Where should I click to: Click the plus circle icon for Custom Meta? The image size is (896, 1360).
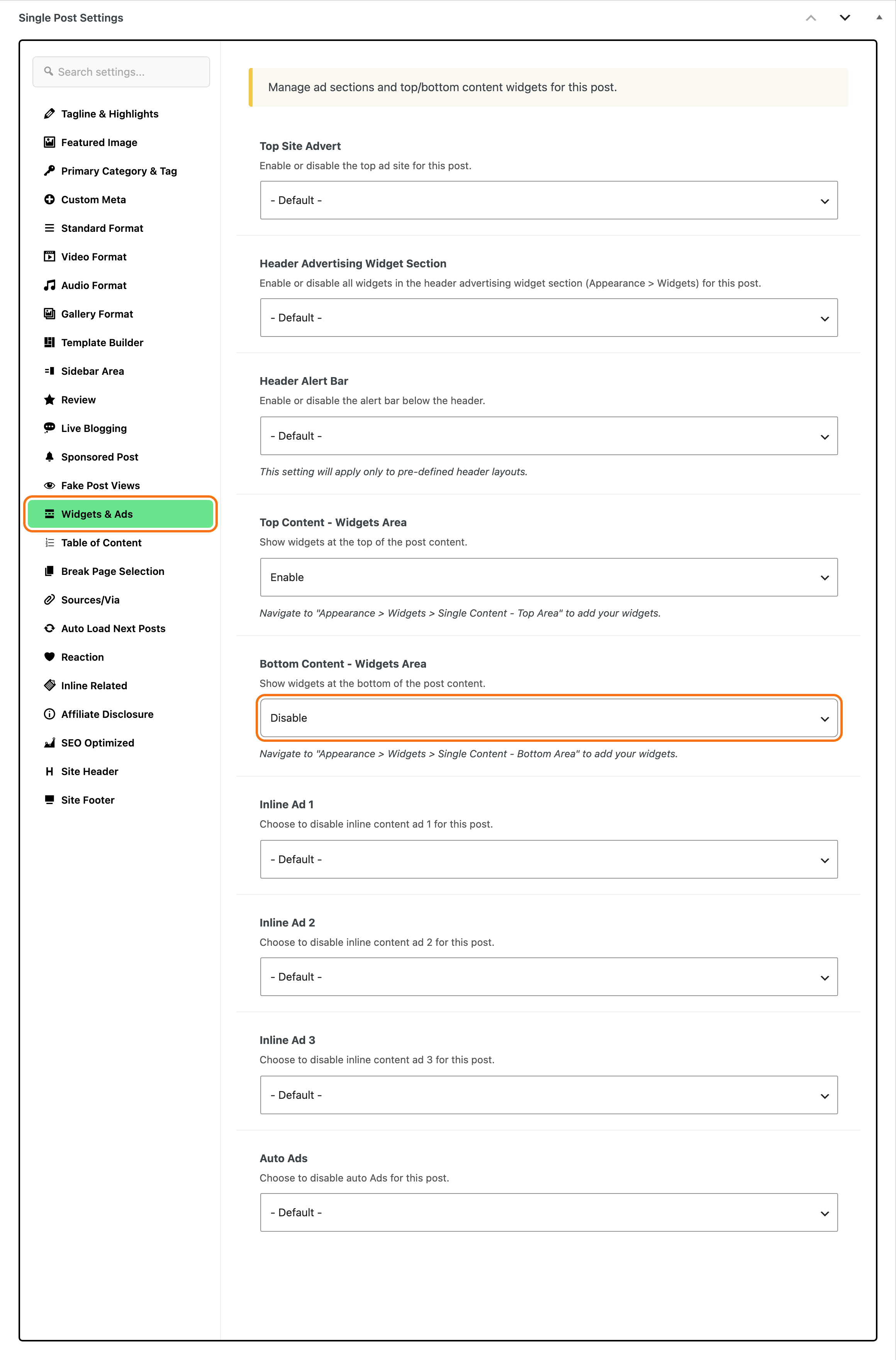pyautogui.click(x=50, y=199)
